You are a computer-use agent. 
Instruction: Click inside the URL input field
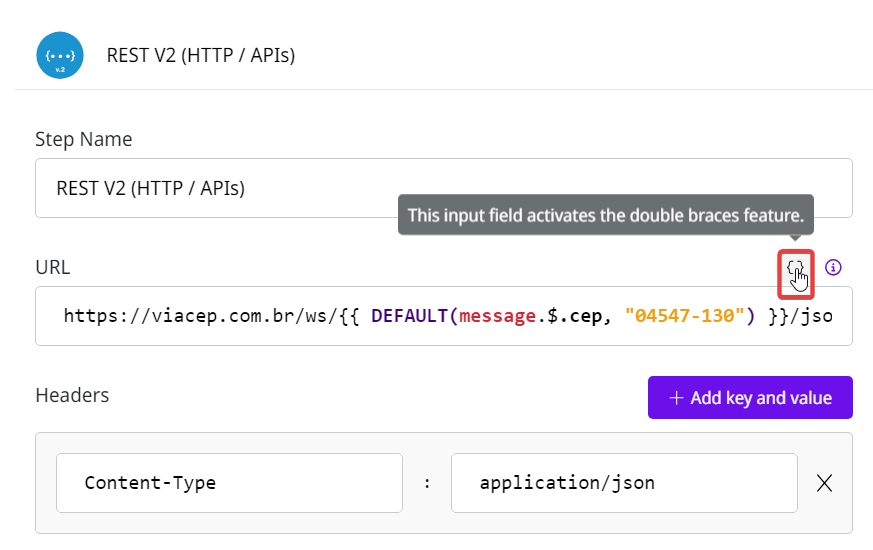tap(443, 316)
